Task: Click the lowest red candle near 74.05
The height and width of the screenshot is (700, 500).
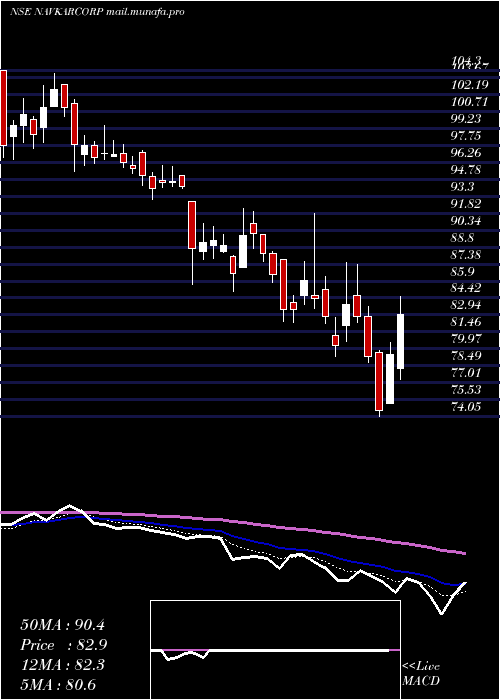Action: [379, 382]
